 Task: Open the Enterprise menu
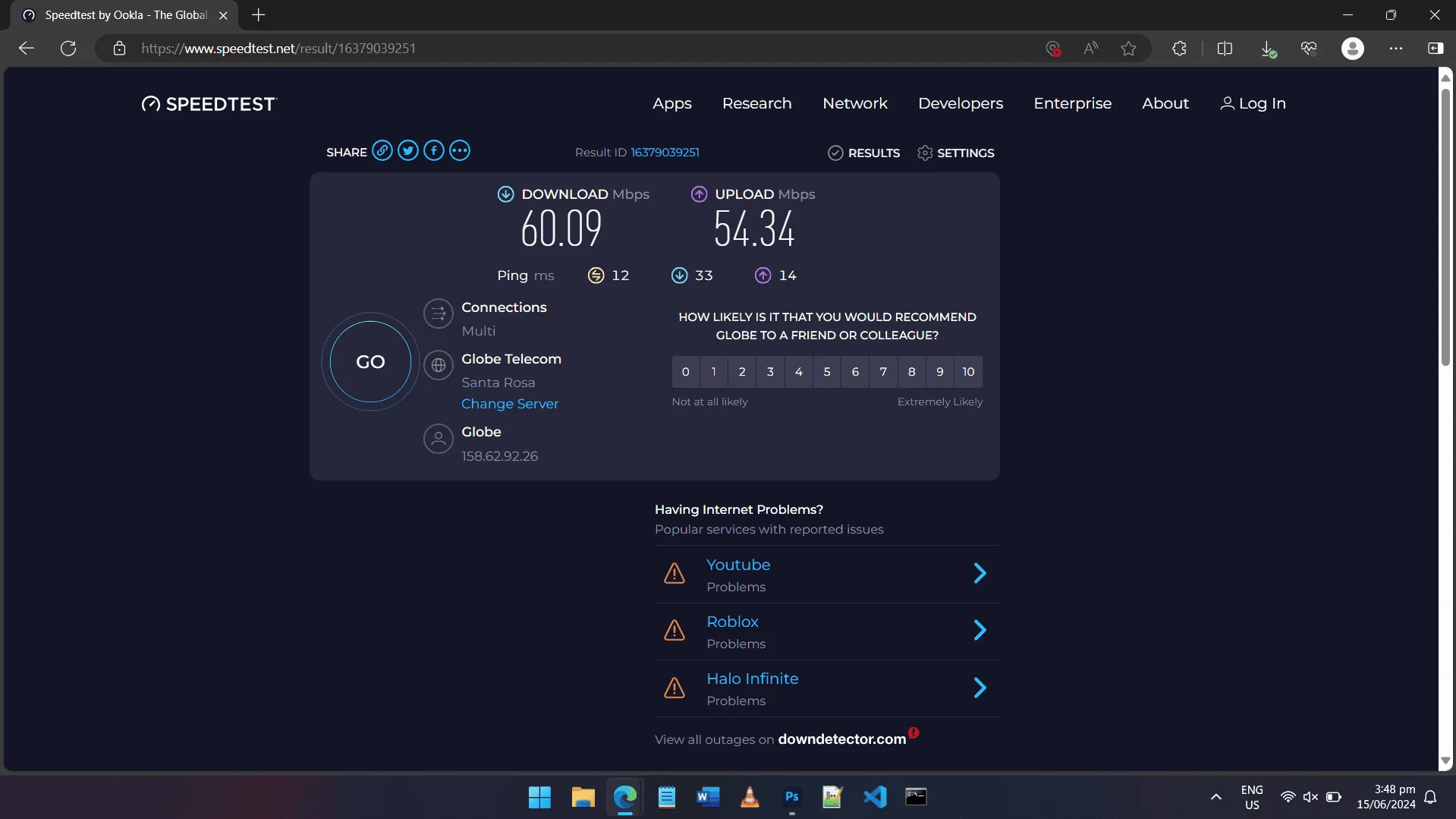click(1073, 104)
